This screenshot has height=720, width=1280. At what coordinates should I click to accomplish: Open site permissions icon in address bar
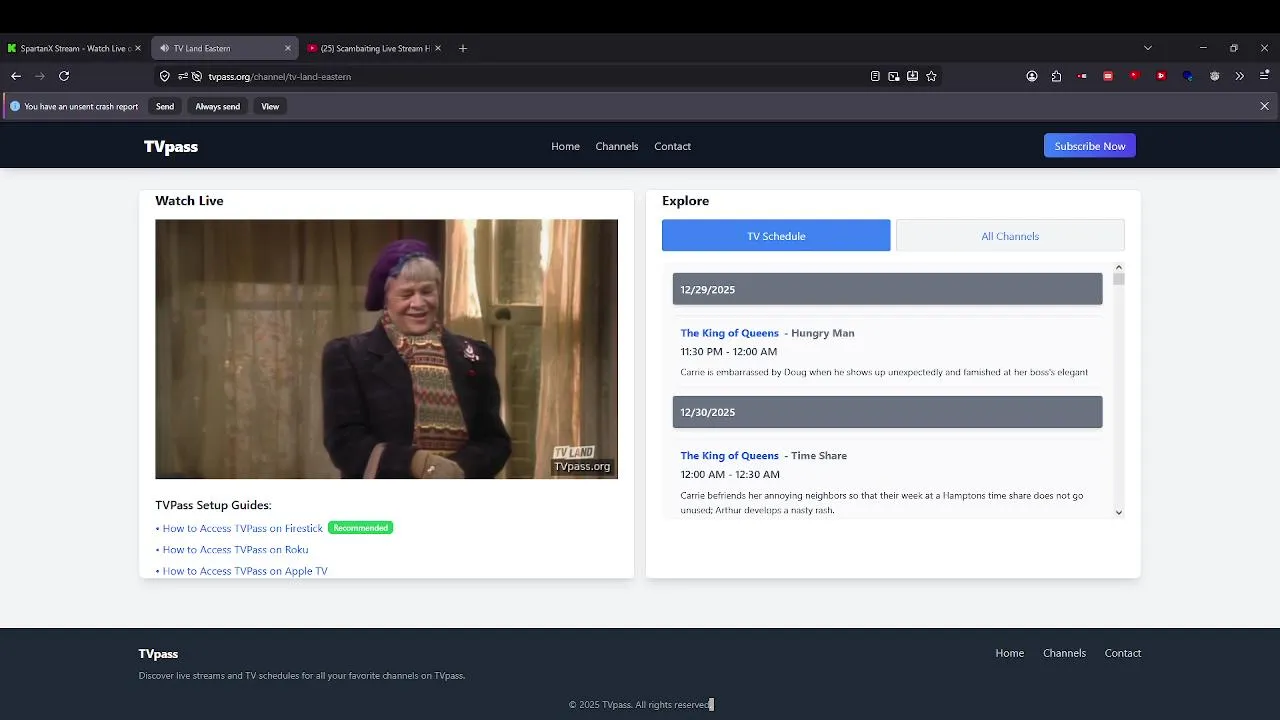[x=183, y=76]
